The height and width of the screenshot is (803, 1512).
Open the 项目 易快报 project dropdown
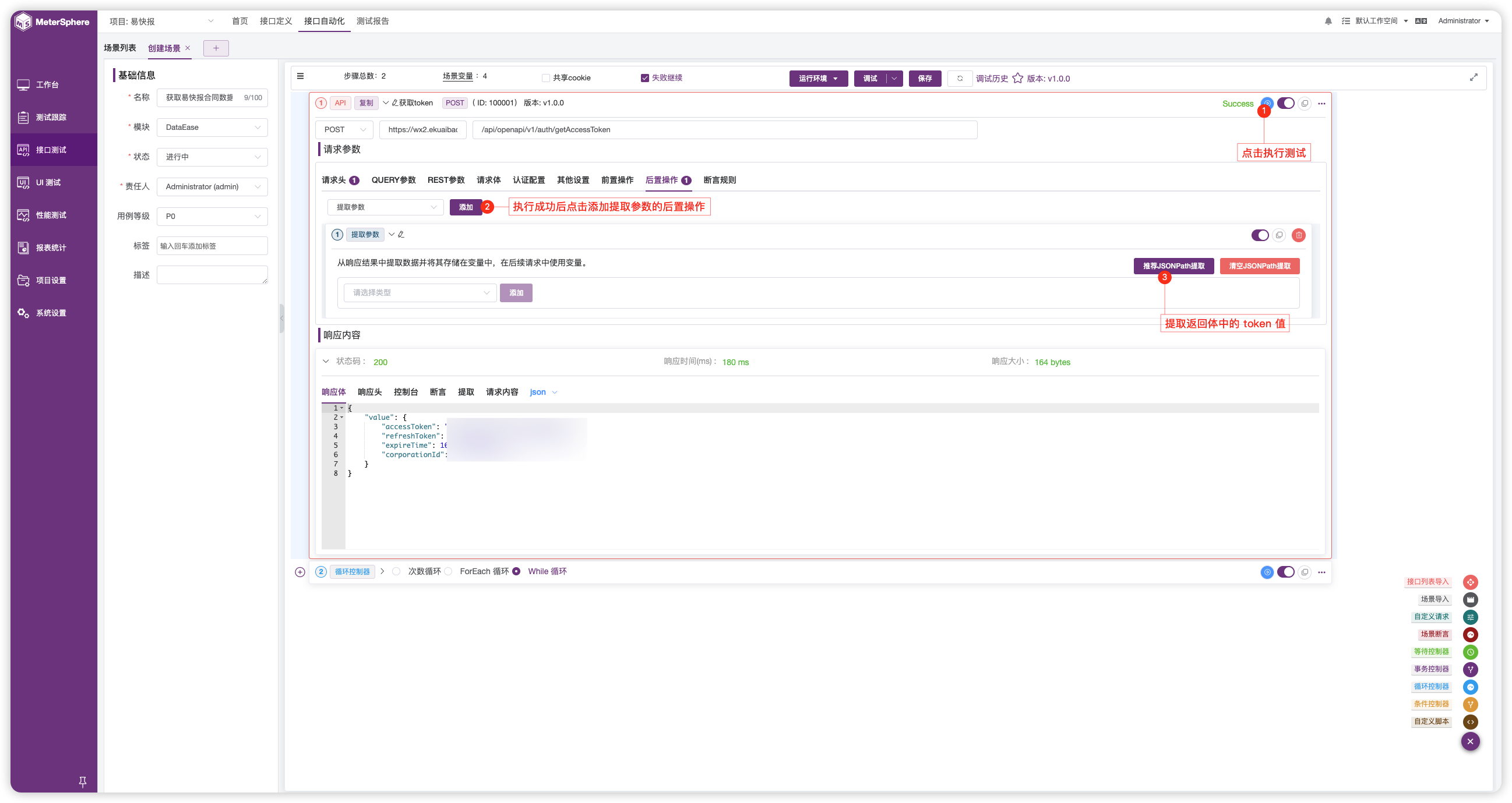[x=161, y=21]
